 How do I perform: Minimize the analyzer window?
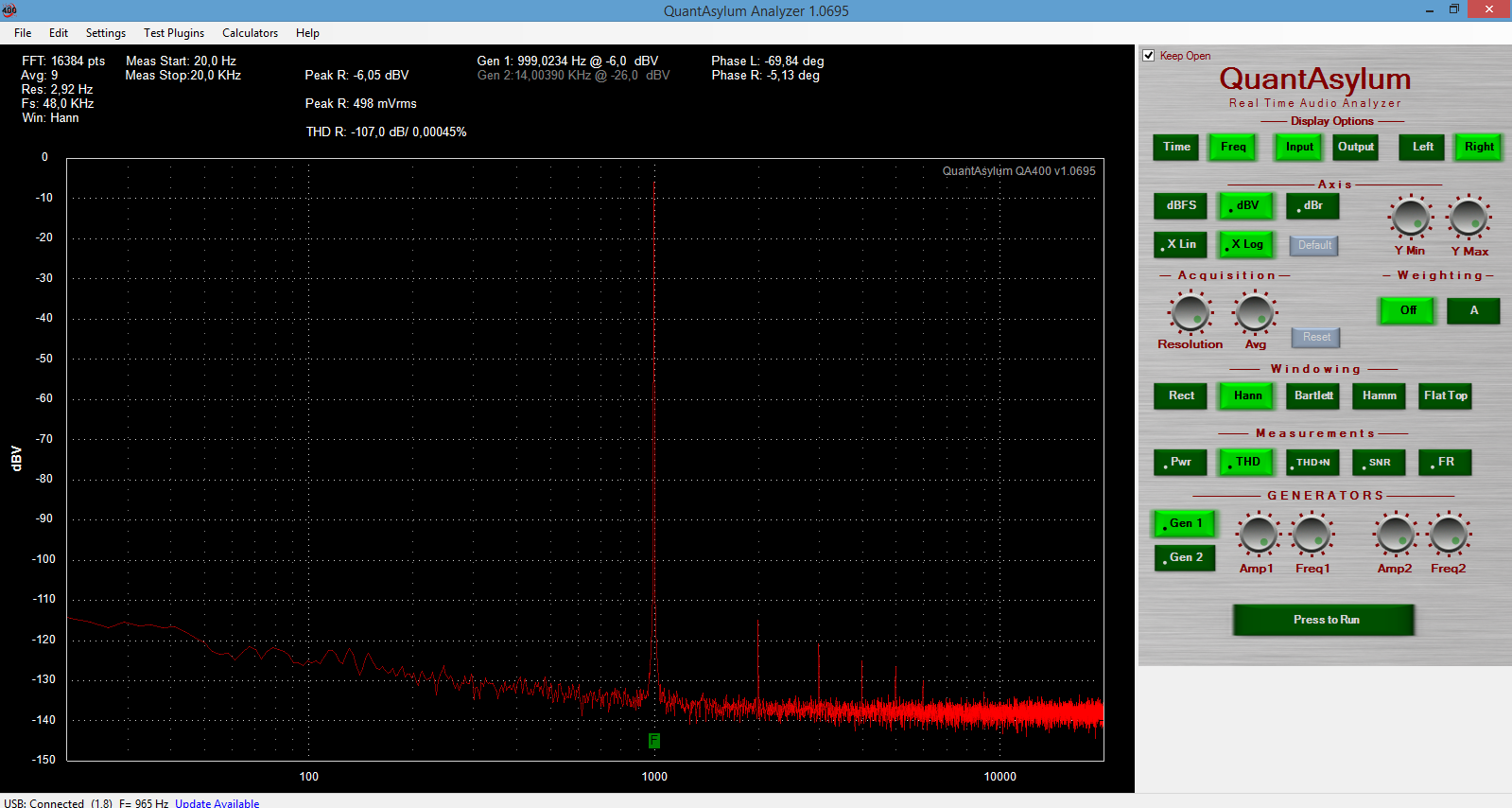tap(1429, 10)
